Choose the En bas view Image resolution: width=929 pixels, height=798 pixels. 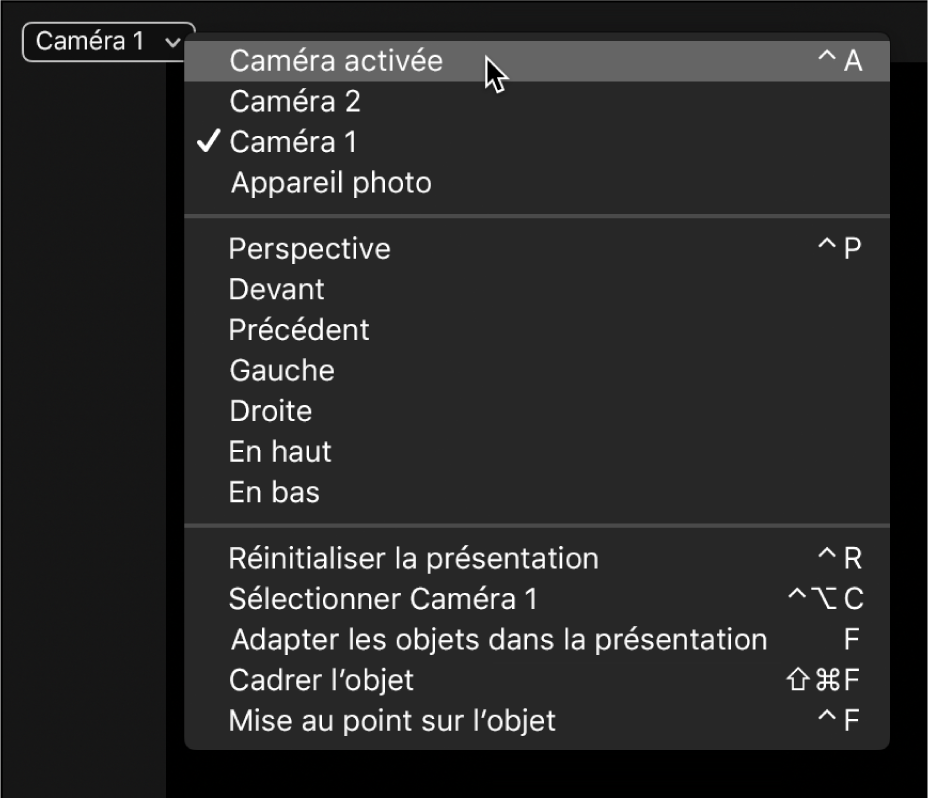(272, 491)
